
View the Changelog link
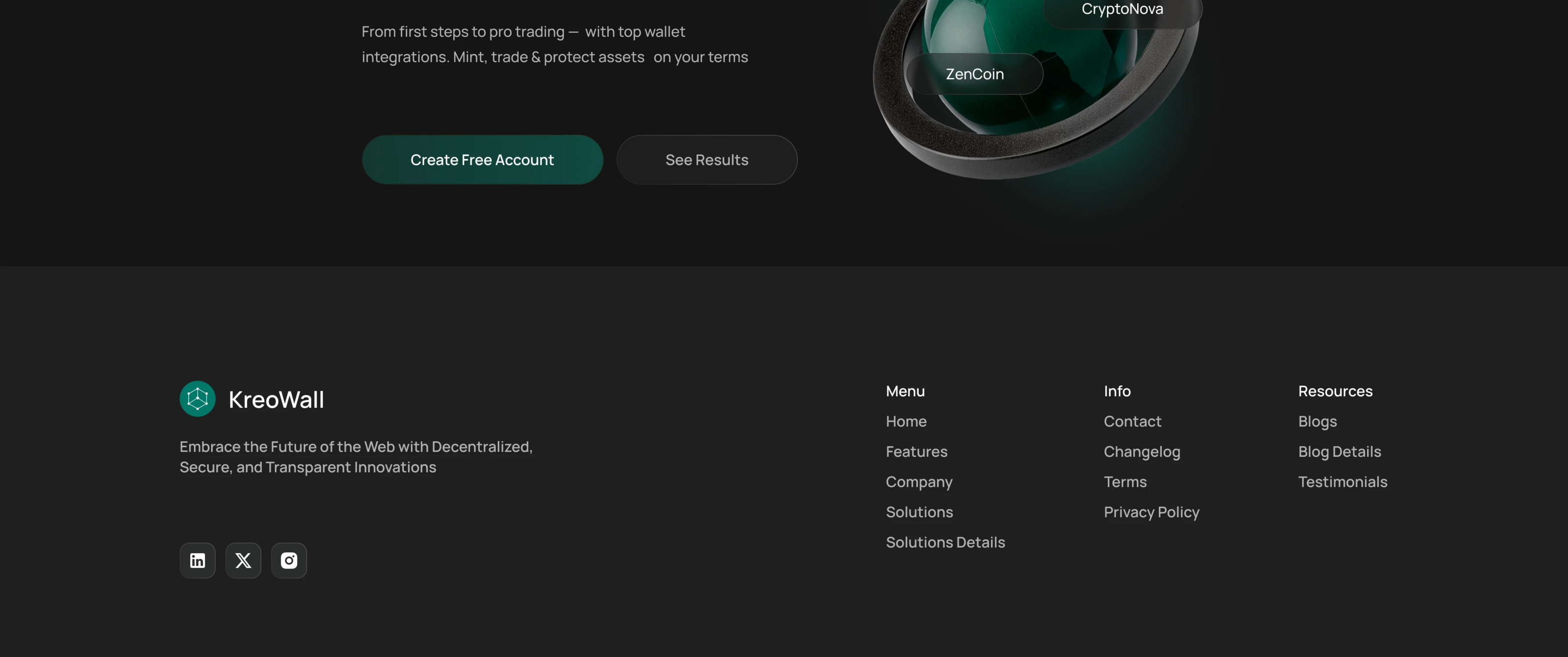coord(1141,451)
